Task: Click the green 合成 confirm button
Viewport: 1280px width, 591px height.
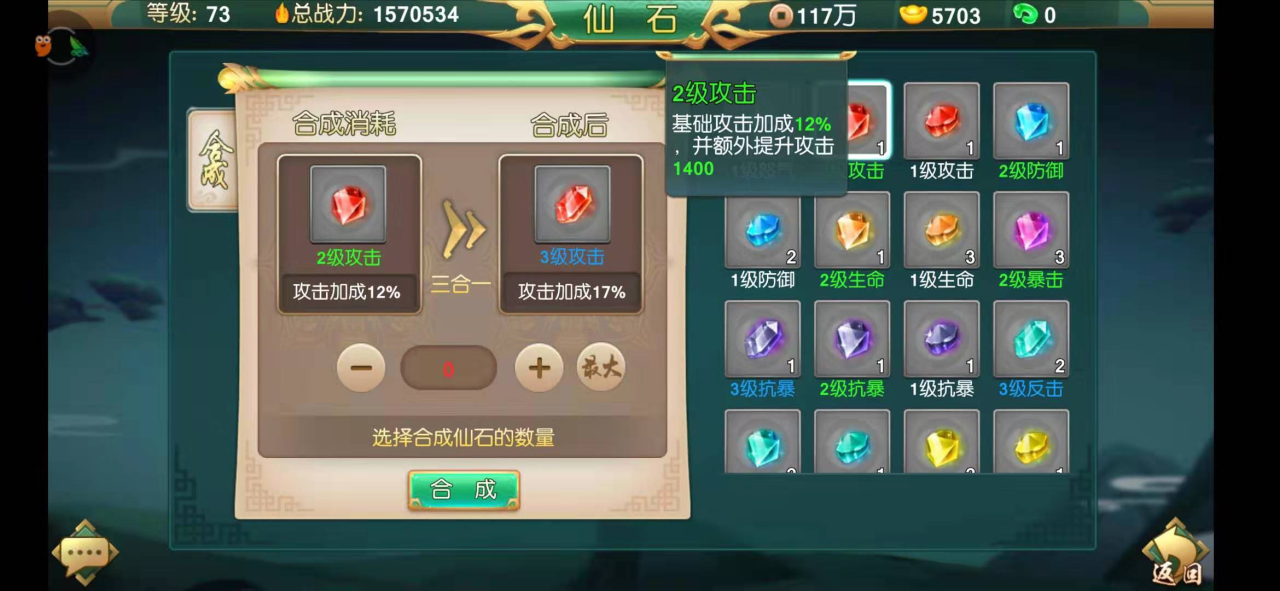Action: (464, 490)
